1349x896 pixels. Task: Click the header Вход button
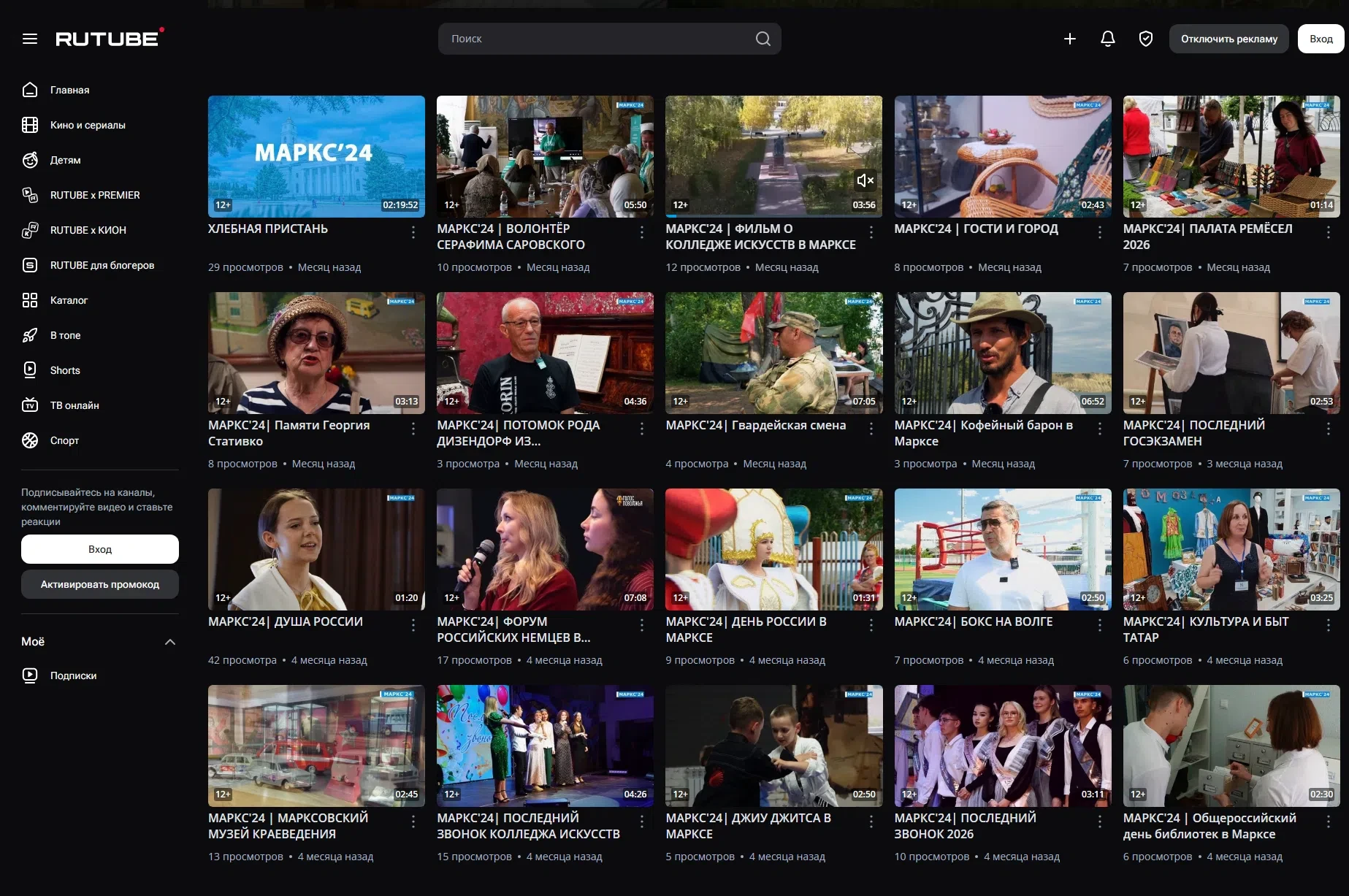[1321, 39]
